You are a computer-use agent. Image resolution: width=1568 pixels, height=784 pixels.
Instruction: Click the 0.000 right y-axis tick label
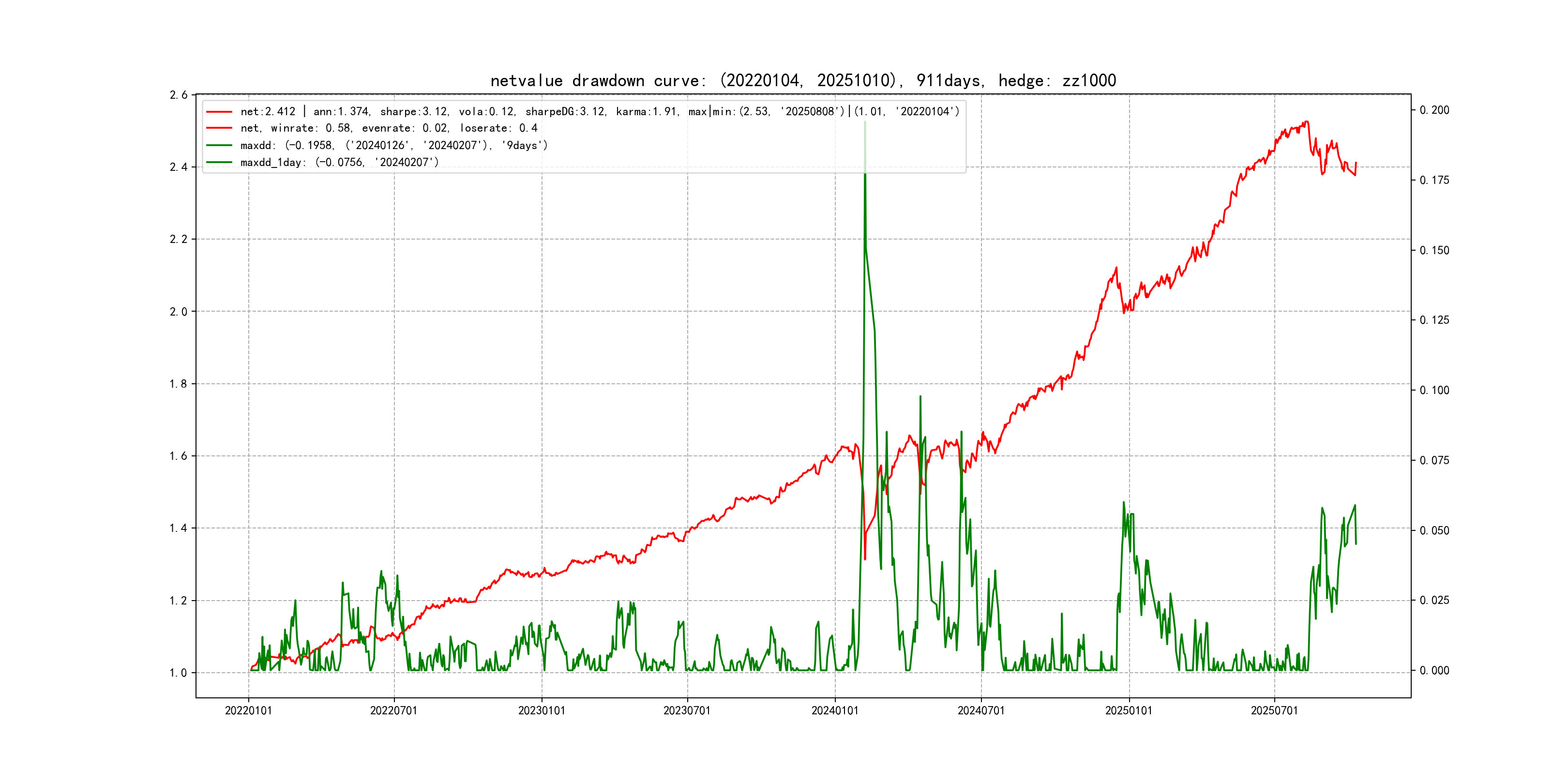tap(1434, 670)
